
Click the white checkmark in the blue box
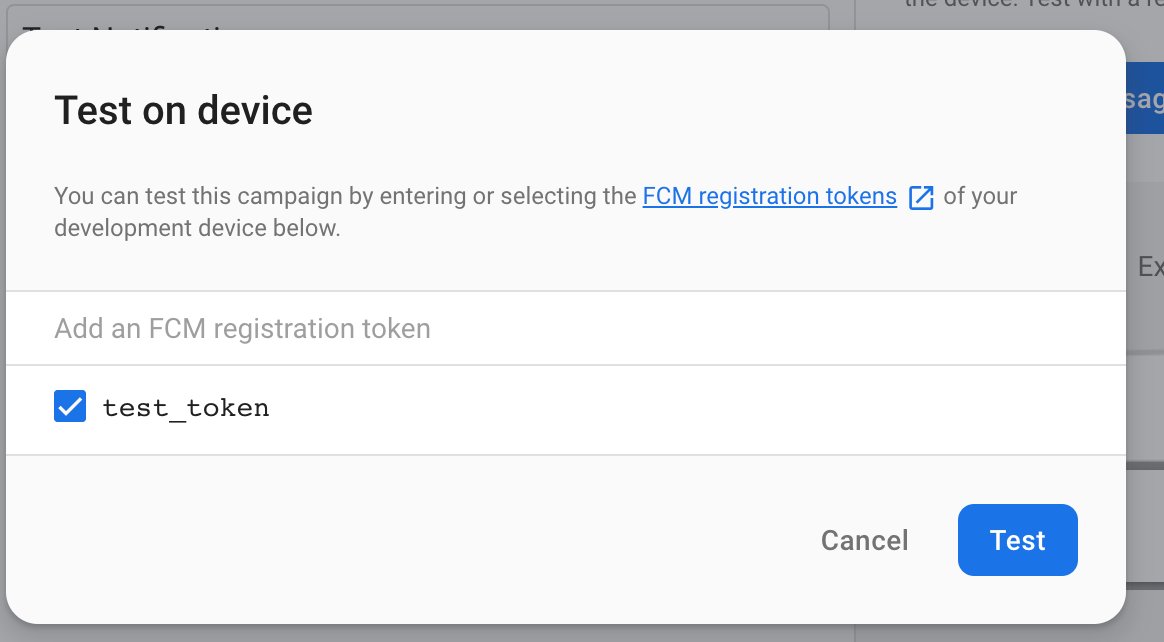coord(70,407)
